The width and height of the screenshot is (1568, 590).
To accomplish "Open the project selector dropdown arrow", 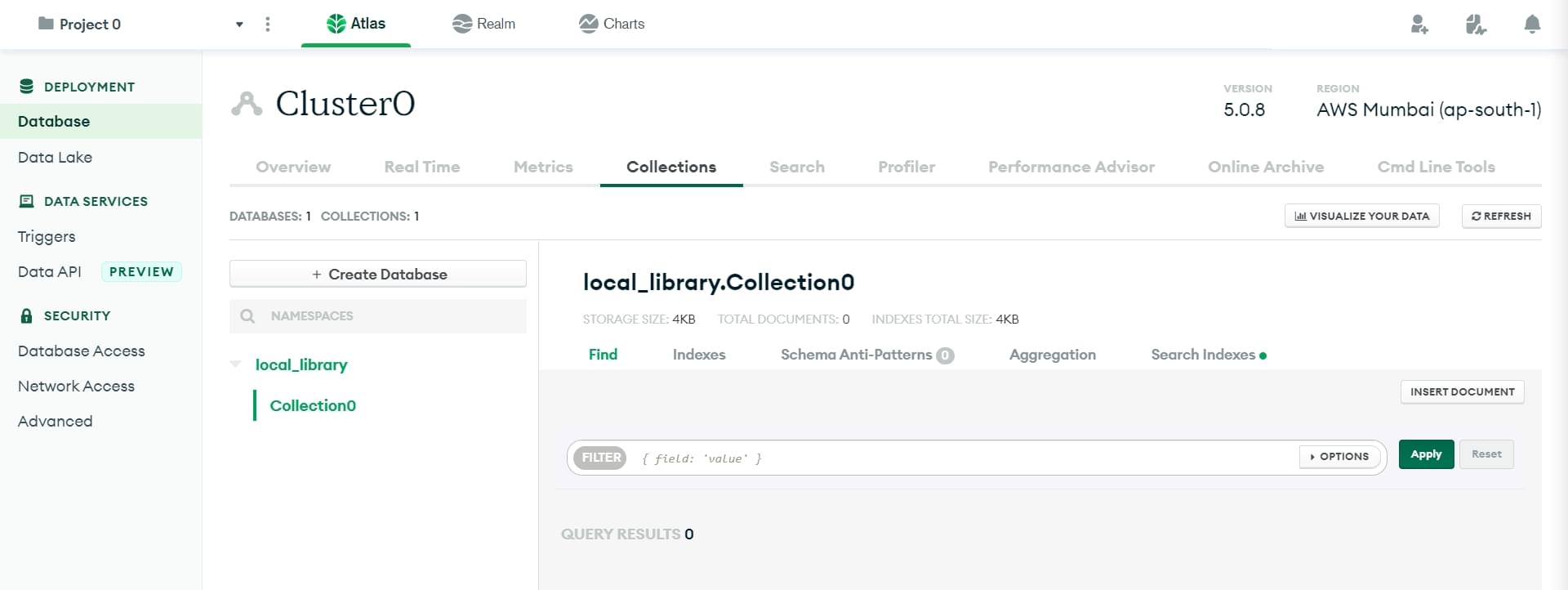I will pos(239,25).
